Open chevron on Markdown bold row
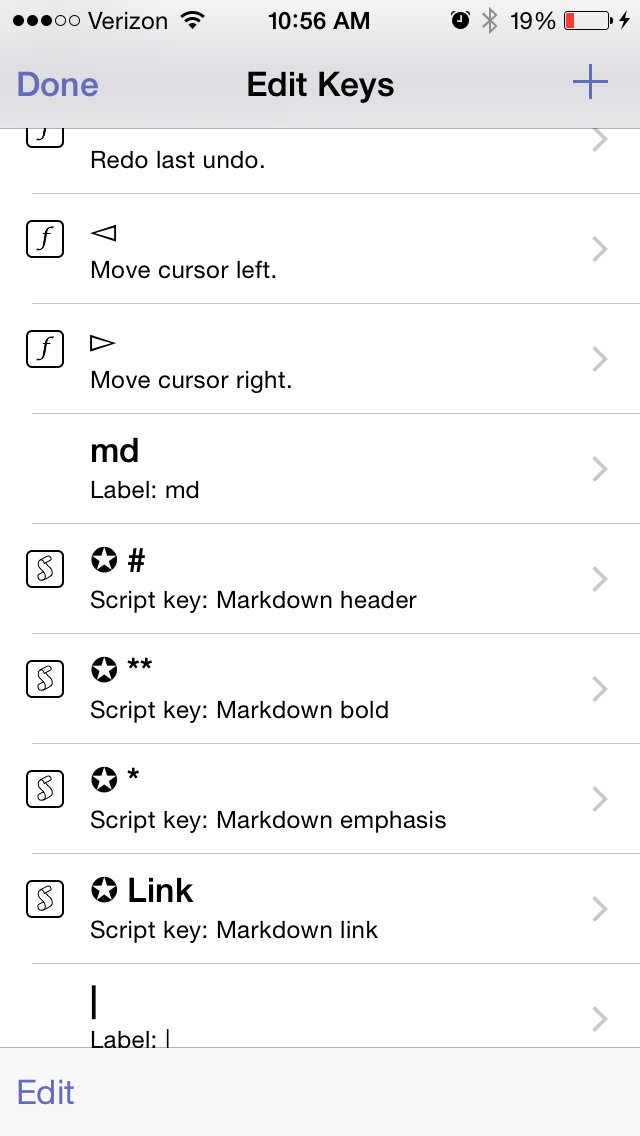This screenshot has height=1136, width=640. (x=600, y=689)
